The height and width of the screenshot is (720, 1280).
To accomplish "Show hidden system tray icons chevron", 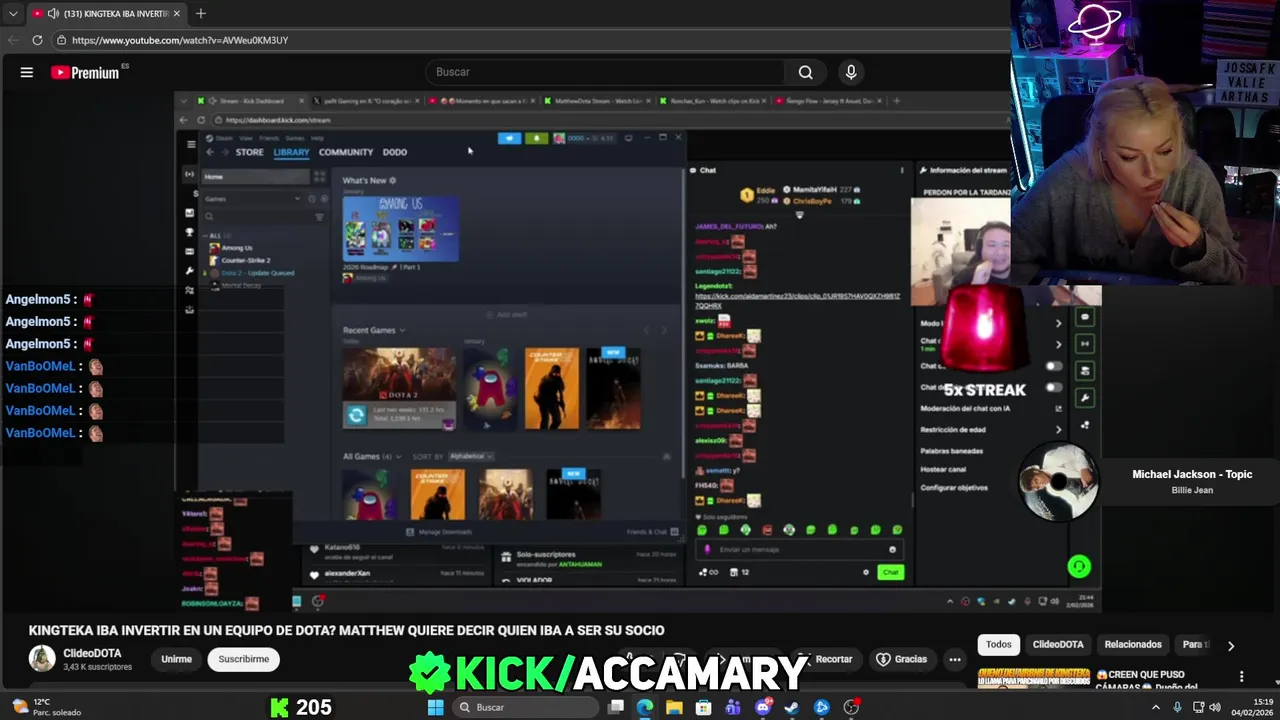I will coord(1156,707).
